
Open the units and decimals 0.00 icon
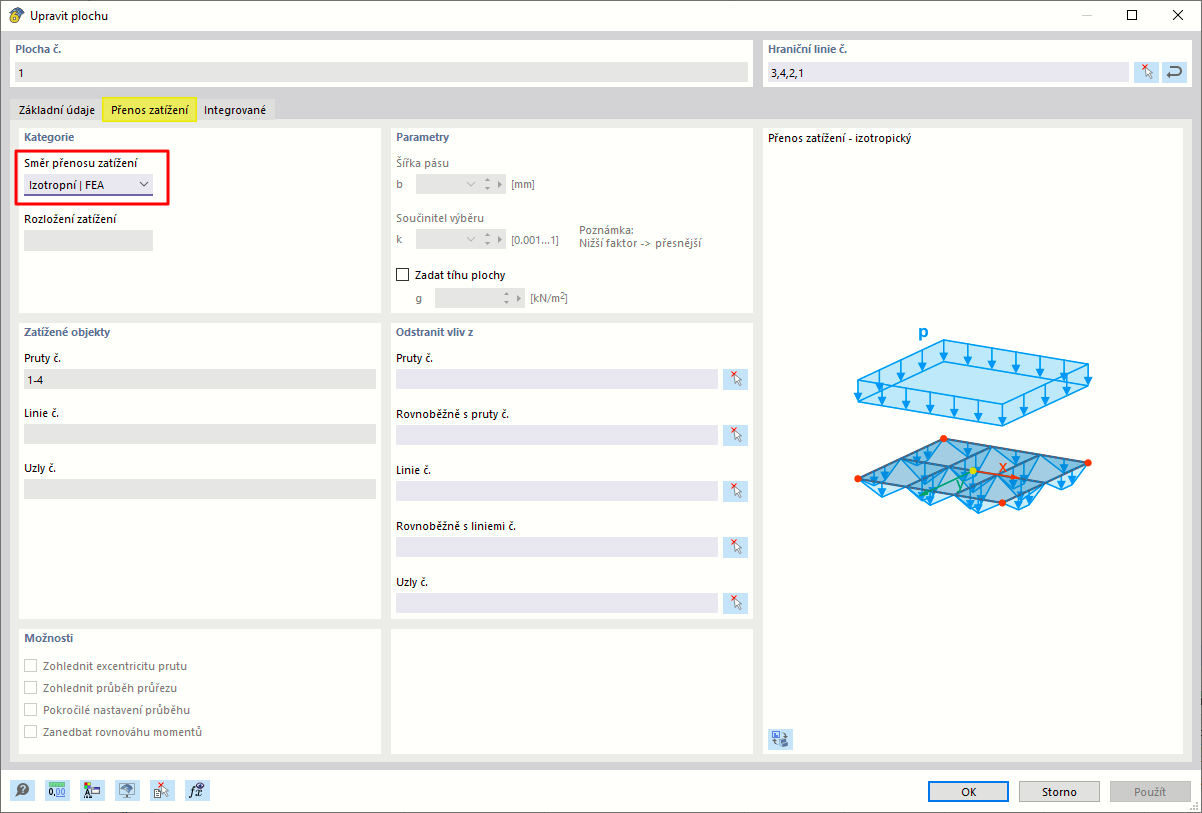(x=57, y=791)
